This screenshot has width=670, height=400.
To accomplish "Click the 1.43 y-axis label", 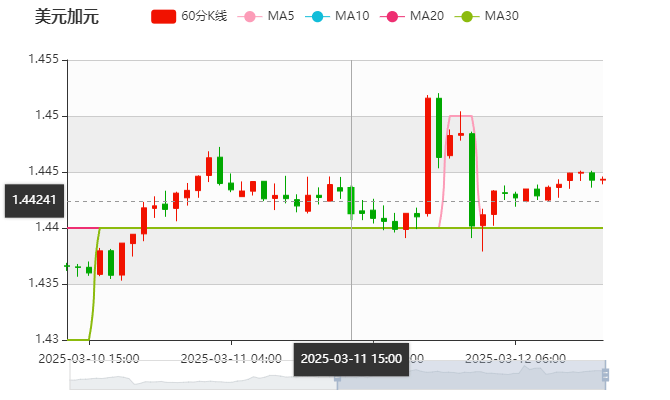I will click(47, 339).
